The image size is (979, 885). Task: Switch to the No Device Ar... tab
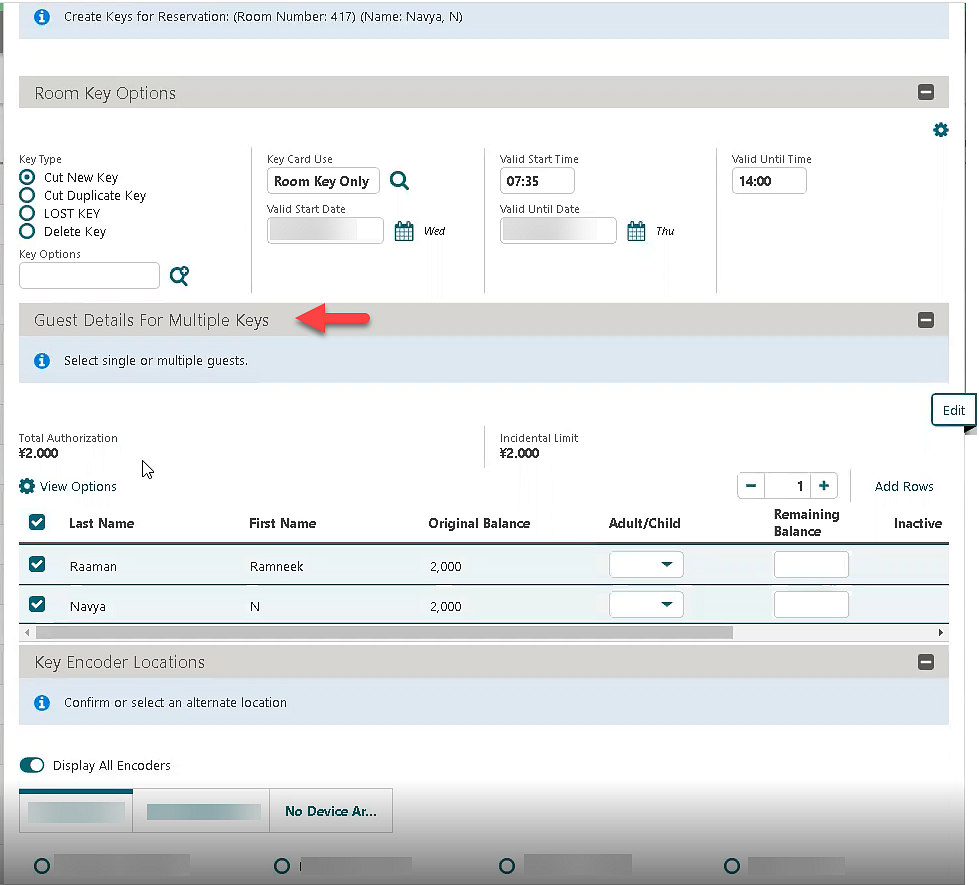(x=331, y=810)
